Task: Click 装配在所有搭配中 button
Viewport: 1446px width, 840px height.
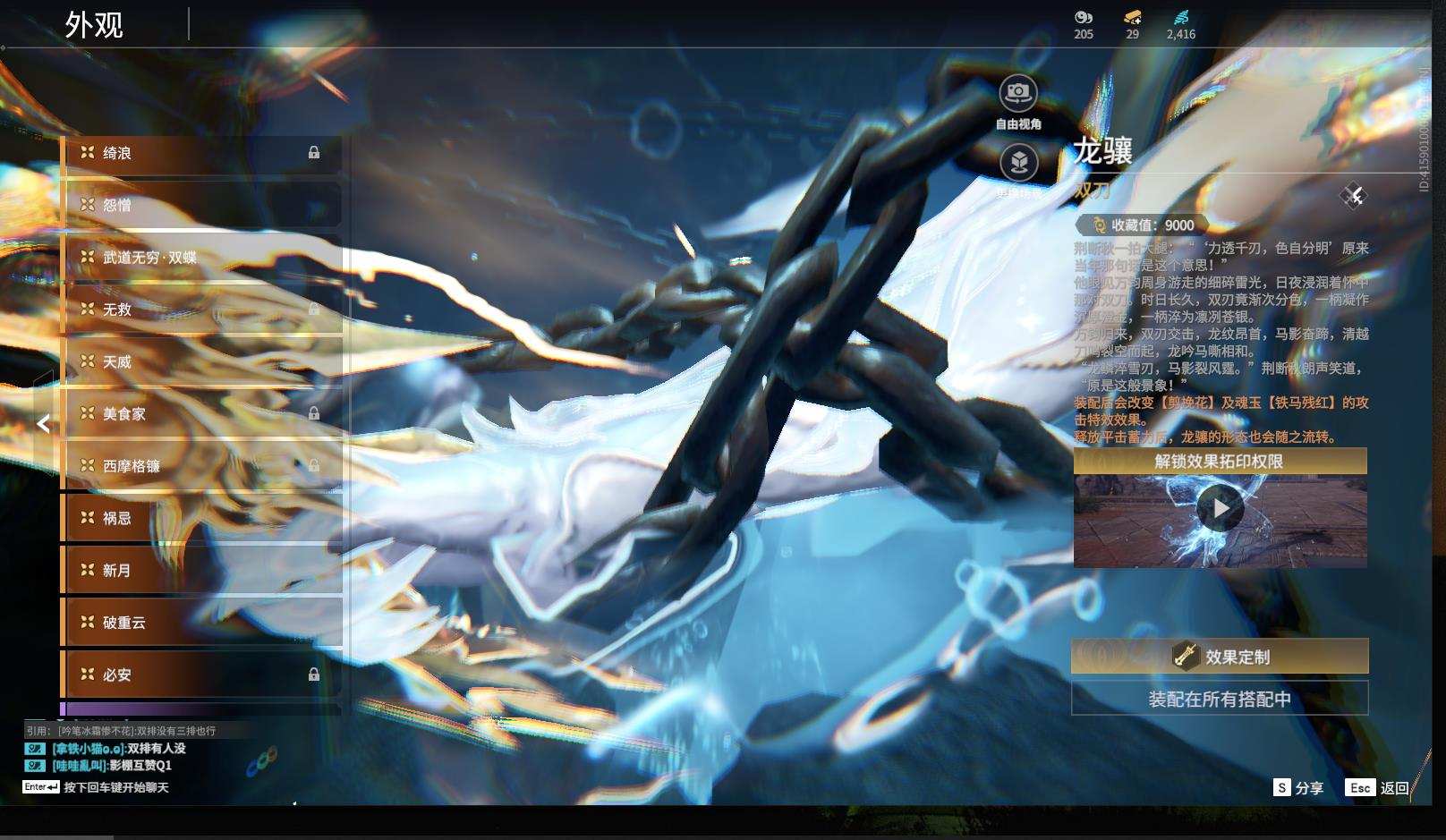Action: click(x=1220, y=699)
